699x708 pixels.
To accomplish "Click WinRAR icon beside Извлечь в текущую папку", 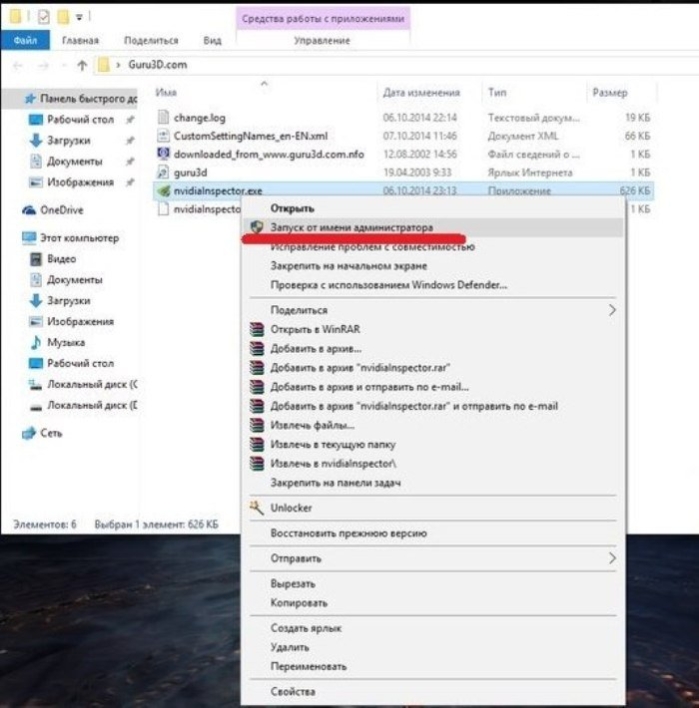I will (x=257, y=444).
